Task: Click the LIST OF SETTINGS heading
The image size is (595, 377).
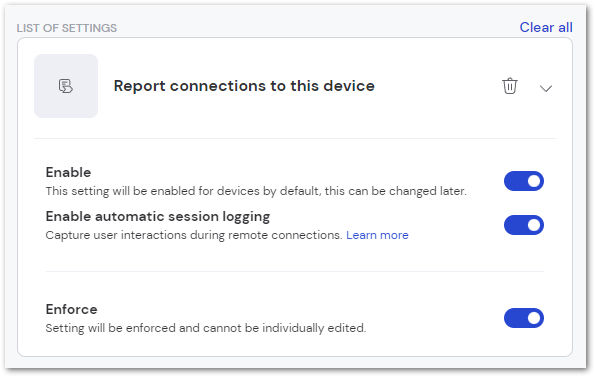Action: tap(67, 28)
